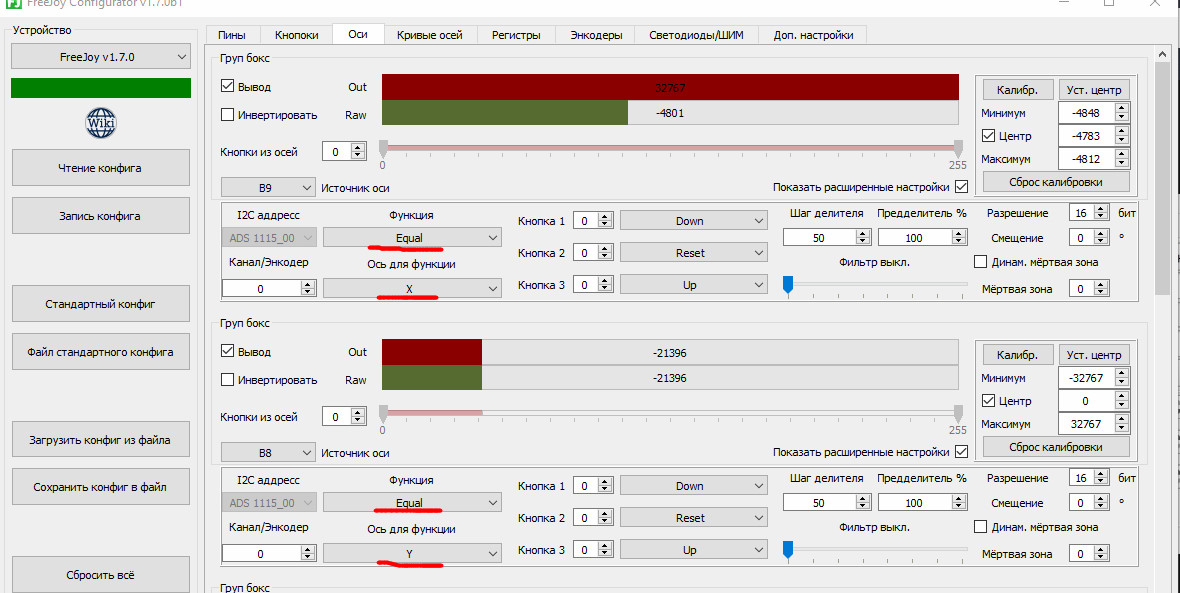Click first axis Канал/Энкодер input field
This screenshot has width=1180, height=593.
click(x=261, y=289)
